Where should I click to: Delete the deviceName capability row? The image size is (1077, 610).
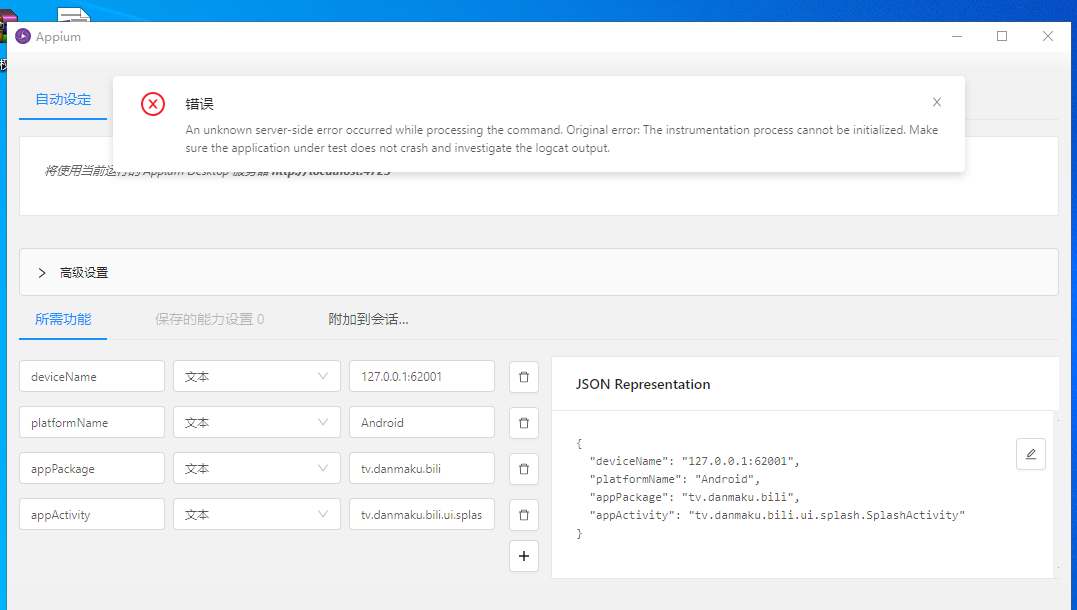pos(523,377)
